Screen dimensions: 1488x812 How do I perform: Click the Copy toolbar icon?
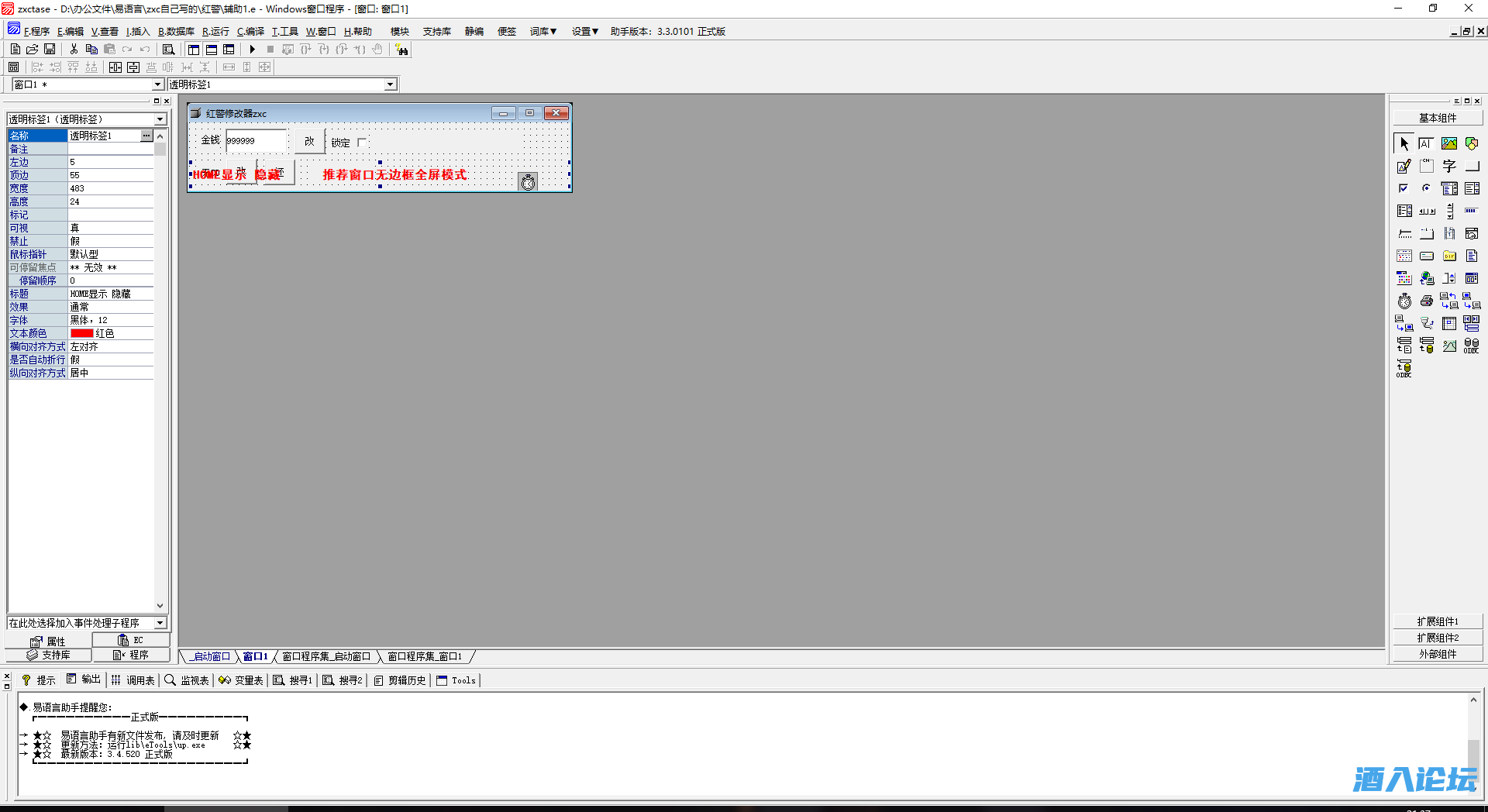(91, 49)
